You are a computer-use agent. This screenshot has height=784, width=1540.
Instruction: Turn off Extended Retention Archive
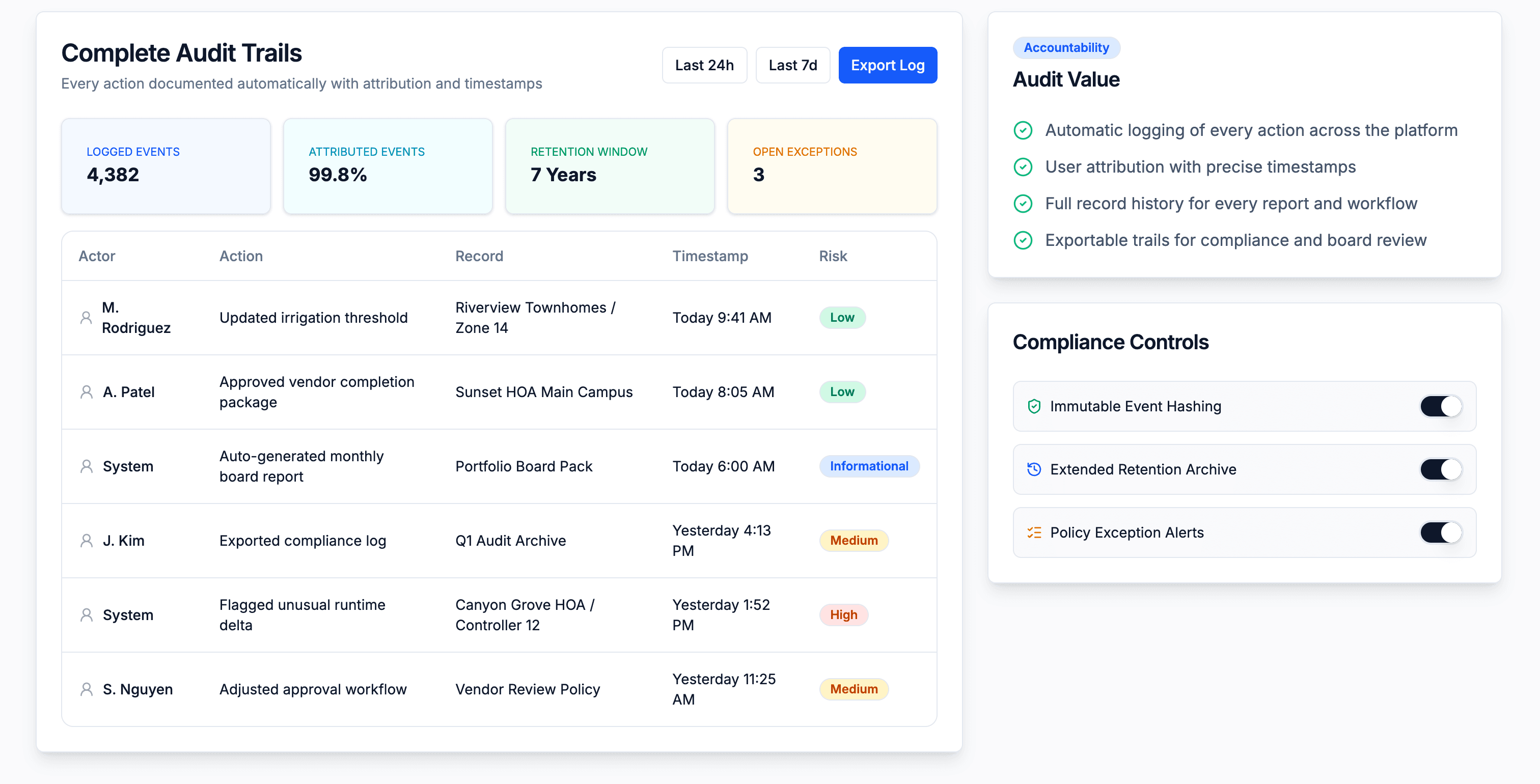(1441, 469)
